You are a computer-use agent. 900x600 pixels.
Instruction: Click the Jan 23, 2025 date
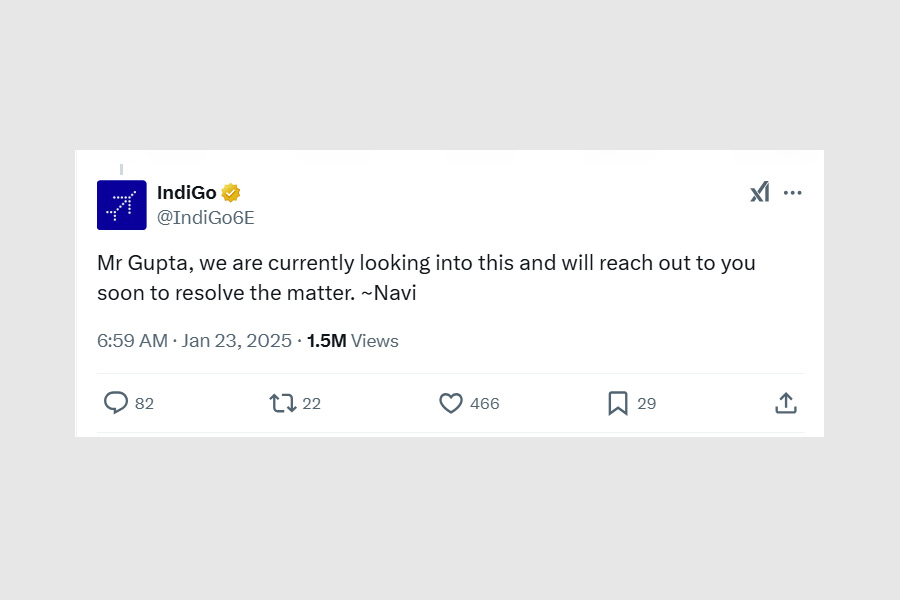tap(237, 341)
